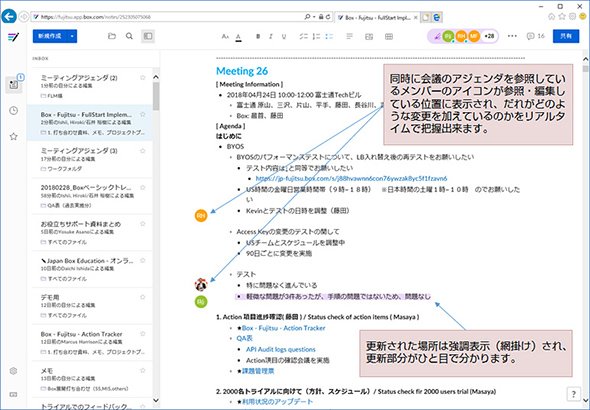Screen dimensions: 590x410
Task: Click note list scrollbar up arrow
Action: 156,77
